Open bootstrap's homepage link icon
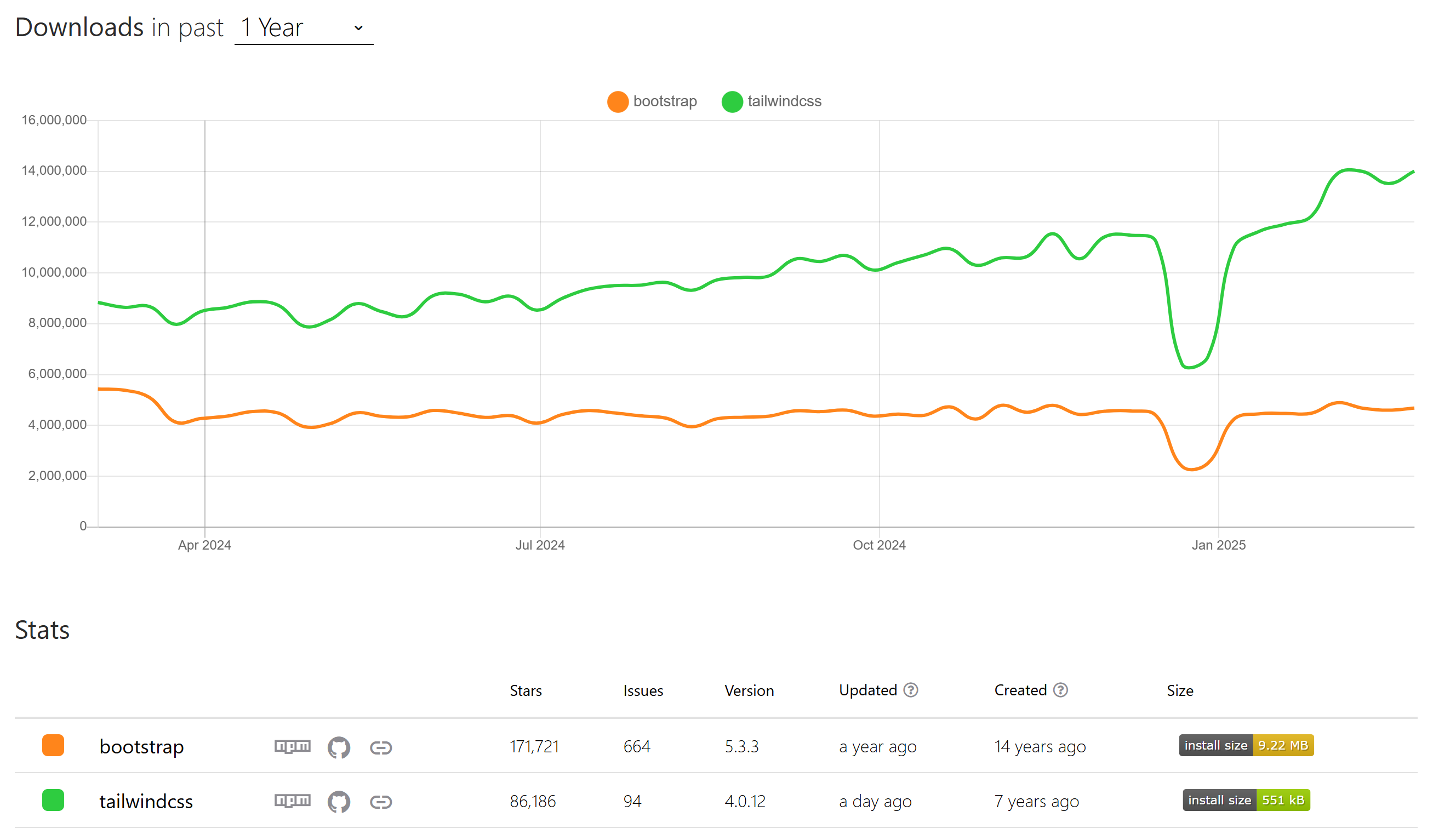Image resolution: width=1433 pixels, height=840 pixels. click(x=380, y=747)
